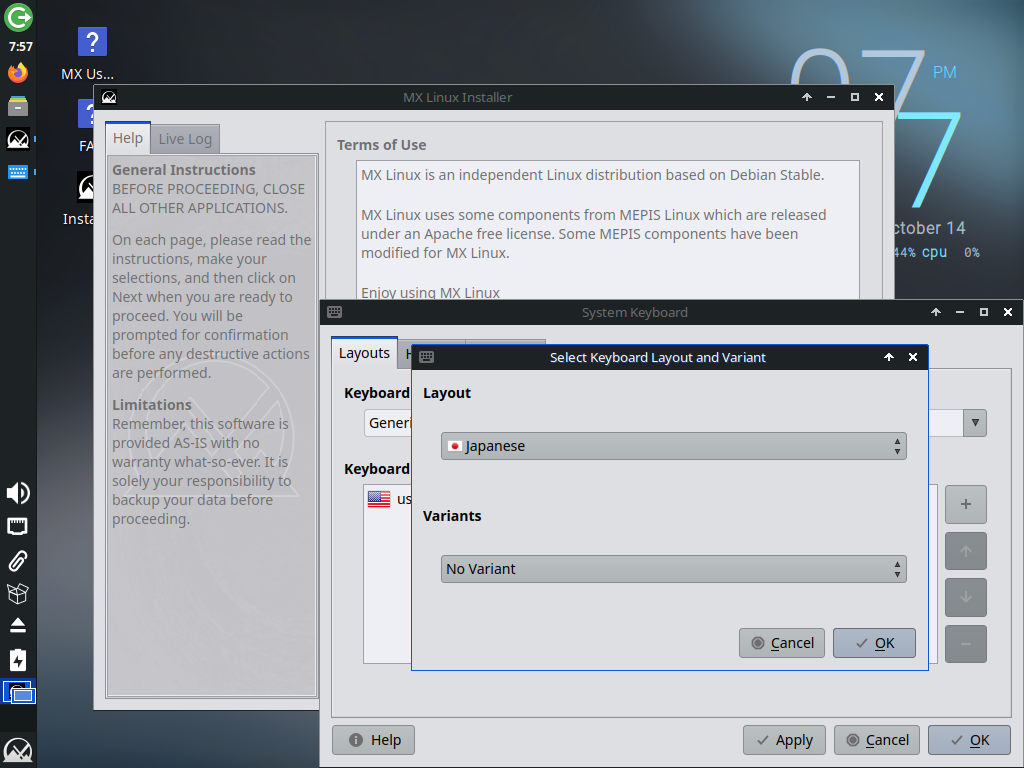
Task: Click the Japan flag in Layout combo
Action: tap(455, 446)
